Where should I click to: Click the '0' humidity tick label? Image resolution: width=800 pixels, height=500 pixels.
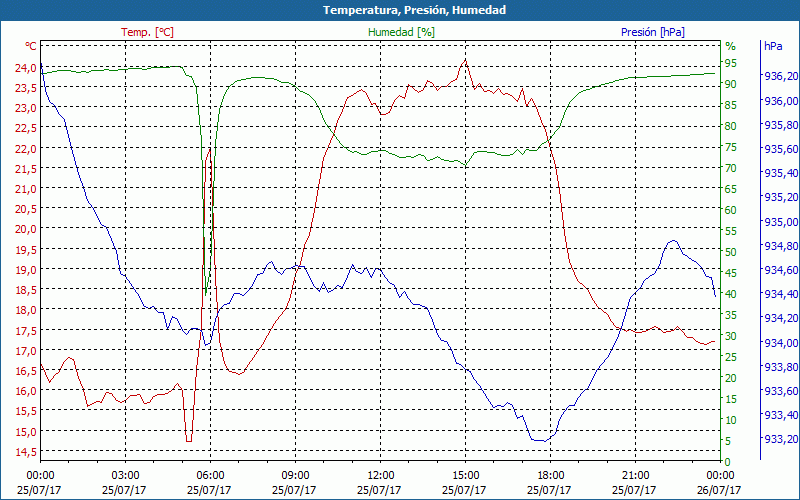tap(728, 462)
